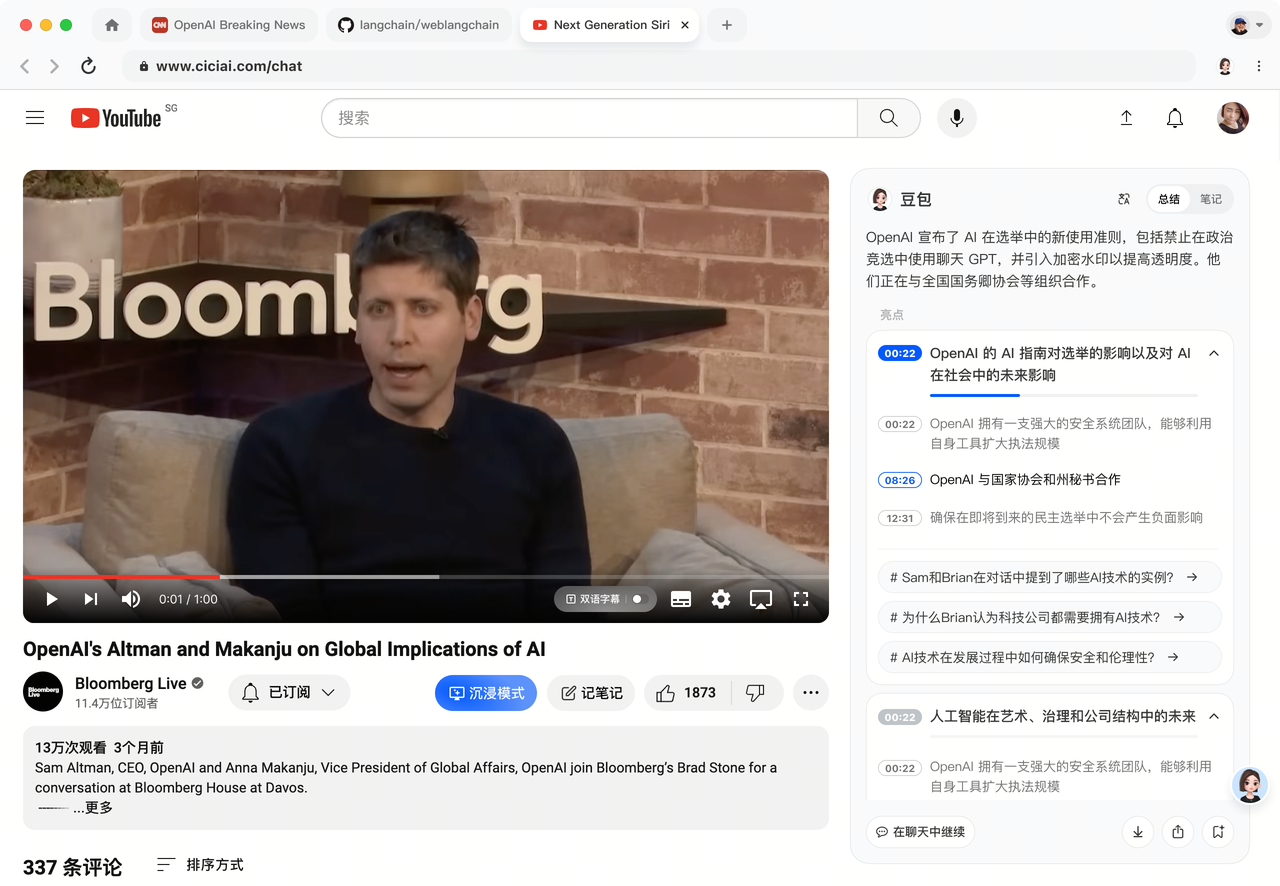Image resolution: width=1280 pixels, height=886 pixels.
Task: Open the 排序方式 comment sort menu
Action: click(x=200, y=865)
